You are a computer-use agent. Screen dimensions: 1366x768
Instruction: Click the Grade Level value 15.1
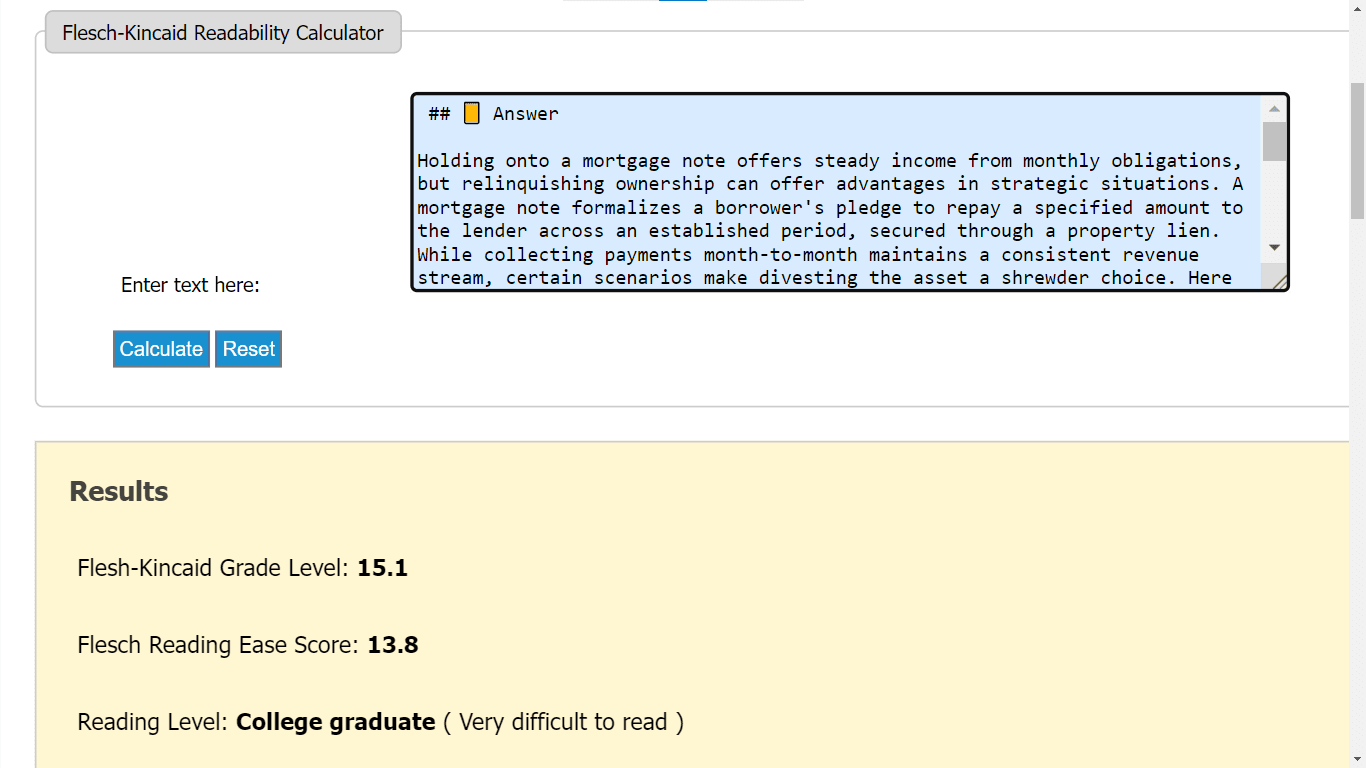tap(382, 568)
